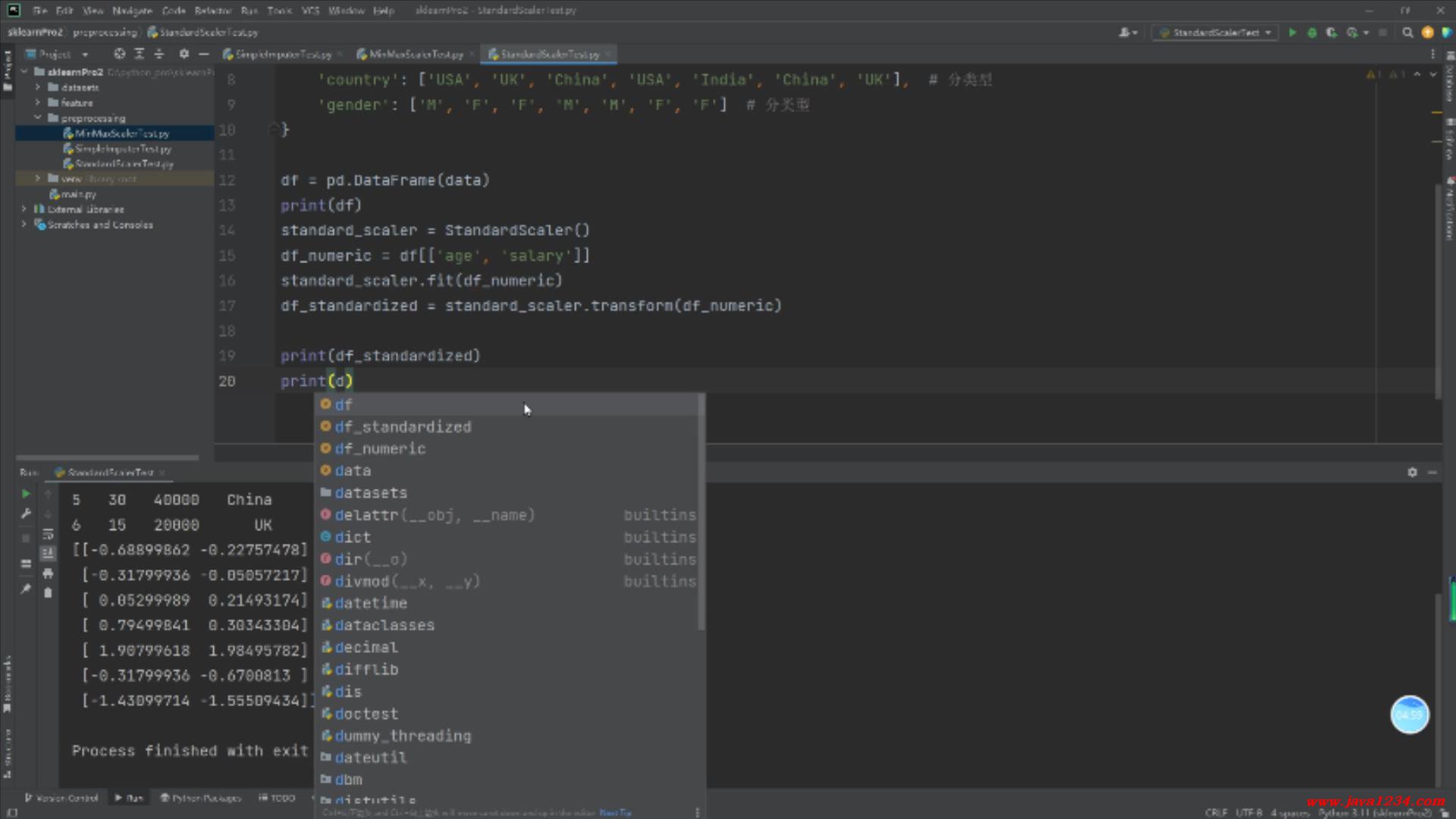The height and width of the screenshot is (819, 1456).
Task: Toggle scroll to end in console
Action: click(x=48, y=553)
